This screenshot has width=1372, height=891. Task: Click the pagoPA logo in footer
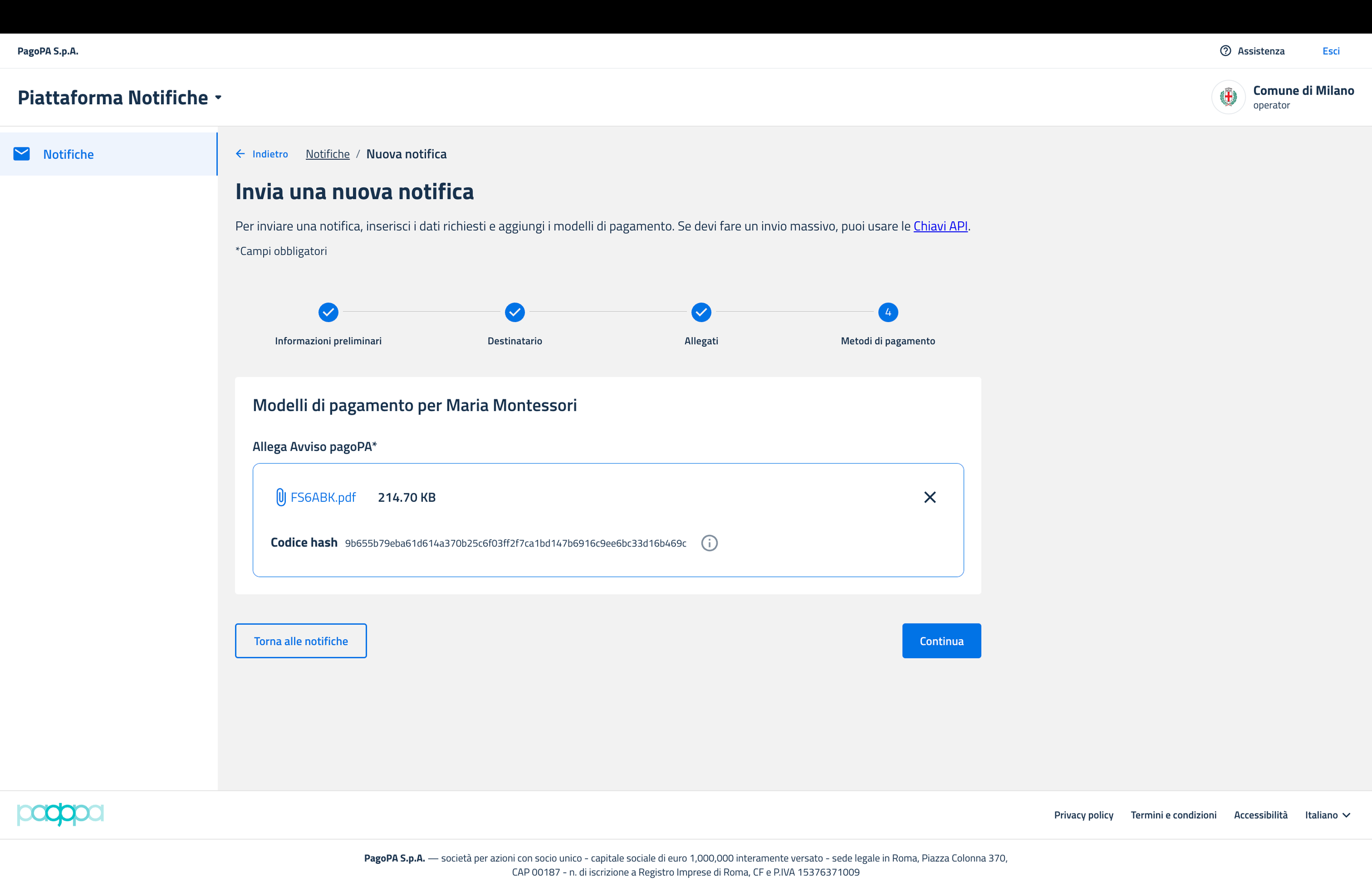(60, 814)
